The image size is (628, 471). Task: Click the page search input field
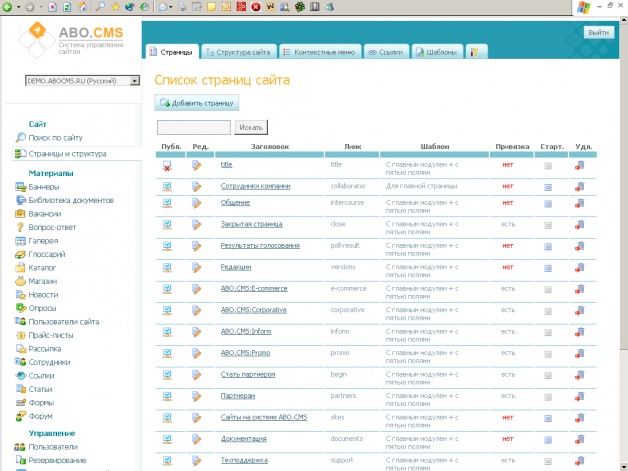(x=194, y=127)
